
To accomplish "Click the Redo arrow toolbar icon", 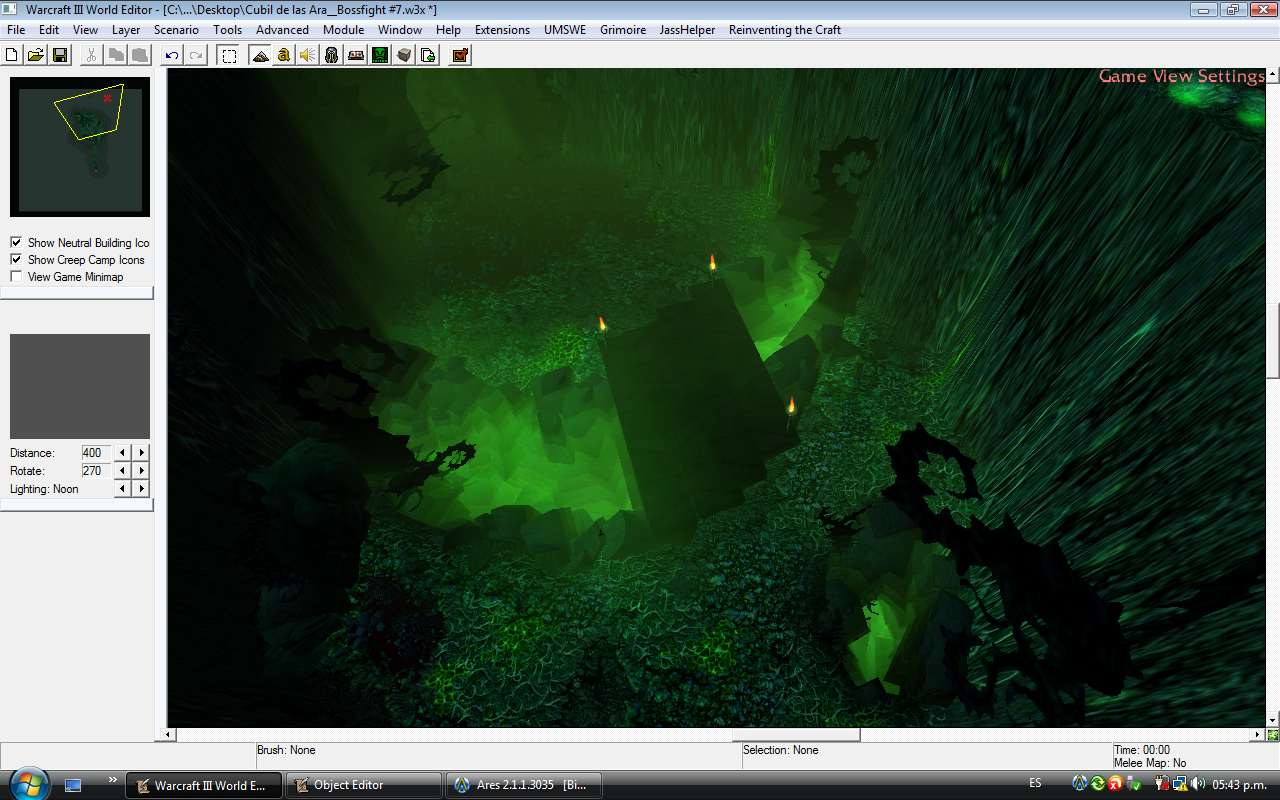I will [x=196, y=55].
